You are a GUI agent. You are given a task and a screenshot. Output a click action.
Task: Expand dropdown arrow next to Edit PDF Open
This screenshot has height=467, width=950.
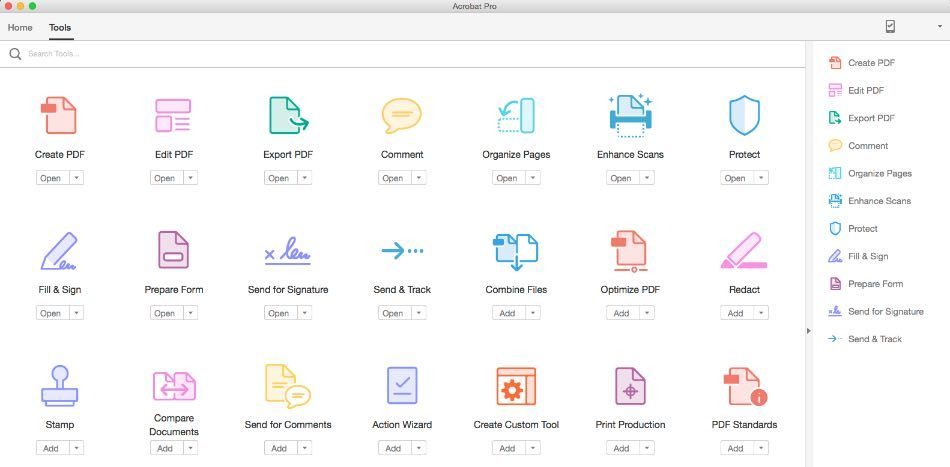point(191,178)
